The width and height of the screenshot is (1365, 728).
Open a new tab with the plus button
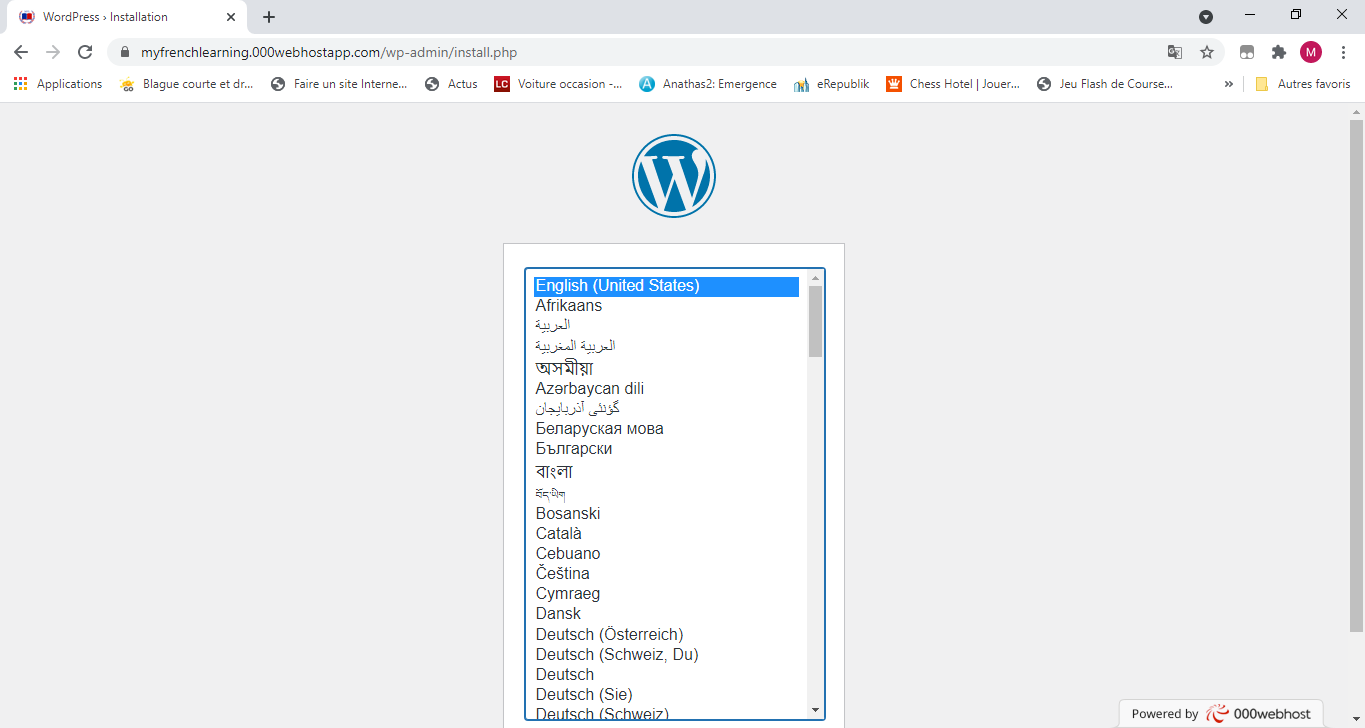click(x=269, y=17)
